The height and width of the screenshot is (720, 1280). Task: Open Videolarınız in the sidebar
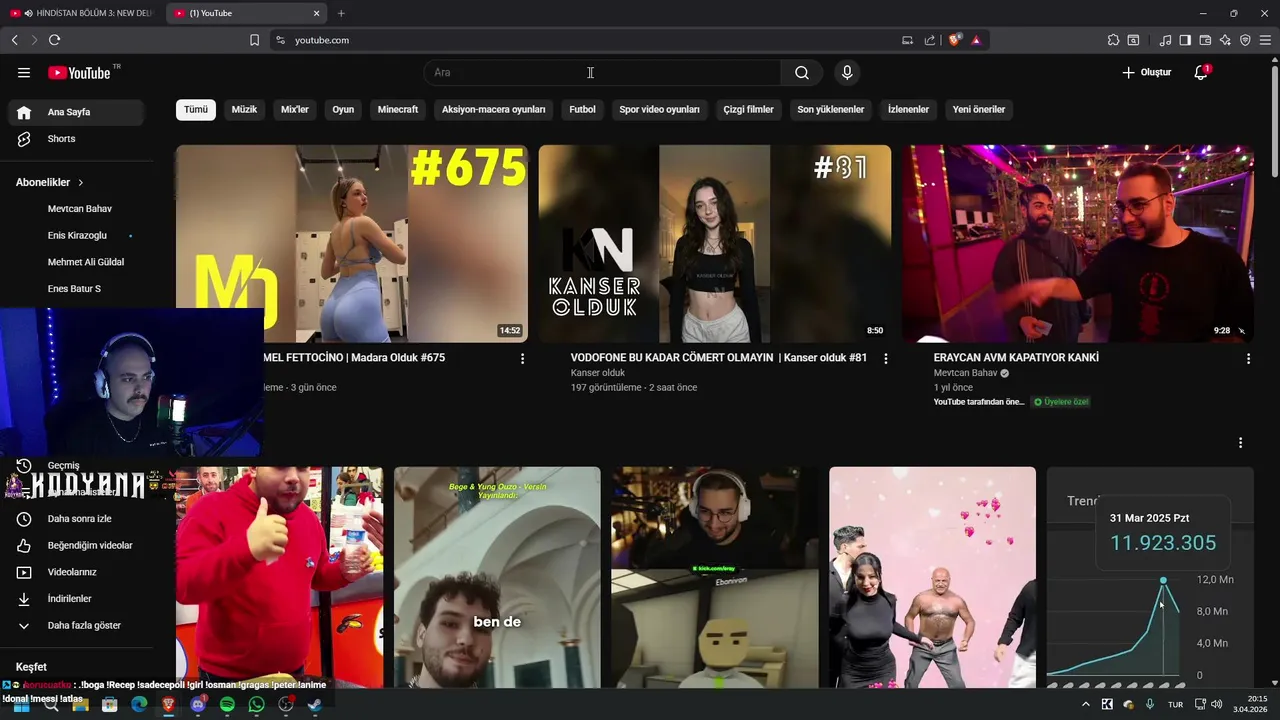[72, 572]
